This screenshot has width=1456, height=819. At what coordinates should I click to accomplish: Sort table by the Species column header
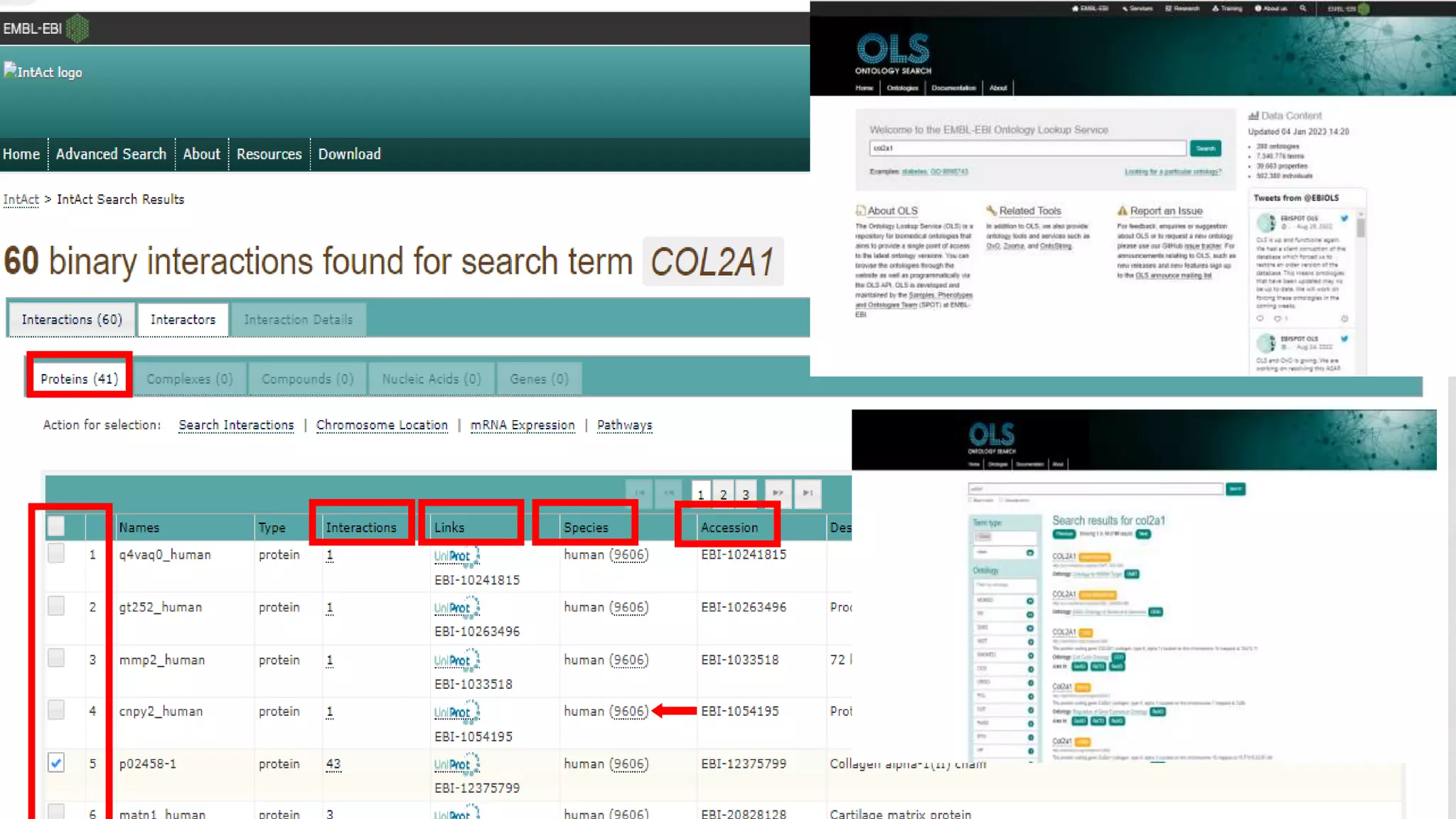[586, 528]
